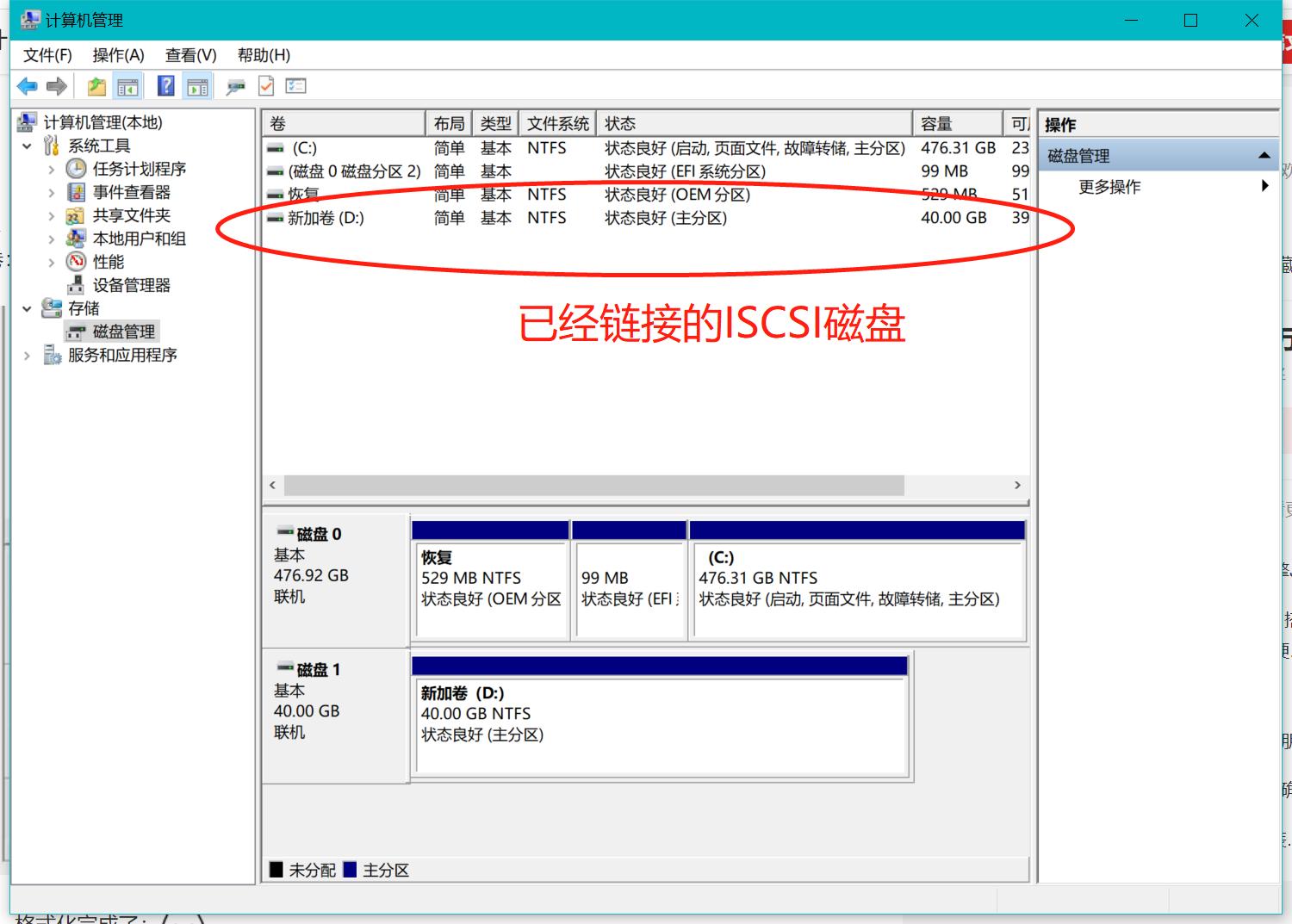Viewport: 1292px width, 924px height.
Task: Open the 文件(F) menu
Action: [49, 55]
